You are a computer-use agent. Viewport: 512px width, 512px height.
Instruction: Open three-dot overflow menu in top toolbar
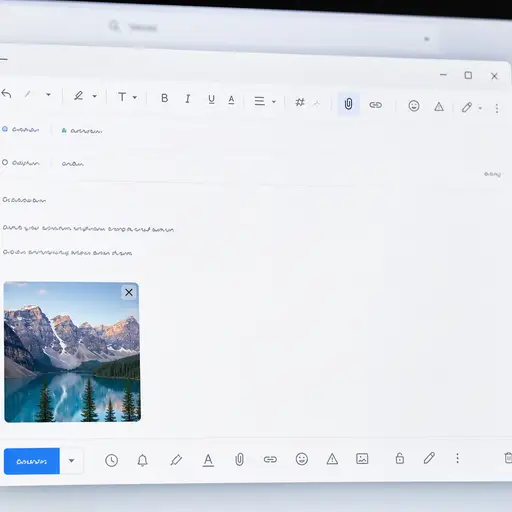497,108
